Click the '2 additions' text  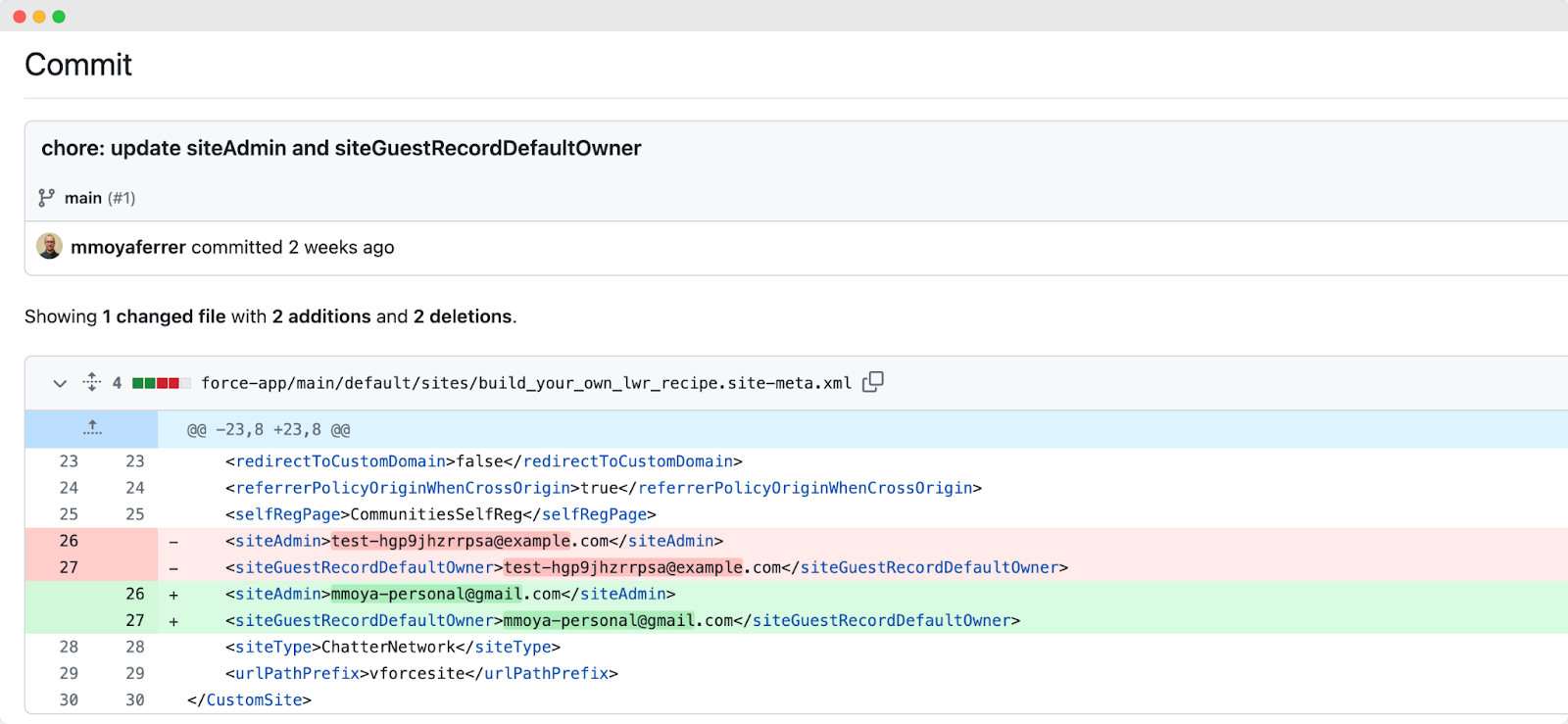[321, 316]
